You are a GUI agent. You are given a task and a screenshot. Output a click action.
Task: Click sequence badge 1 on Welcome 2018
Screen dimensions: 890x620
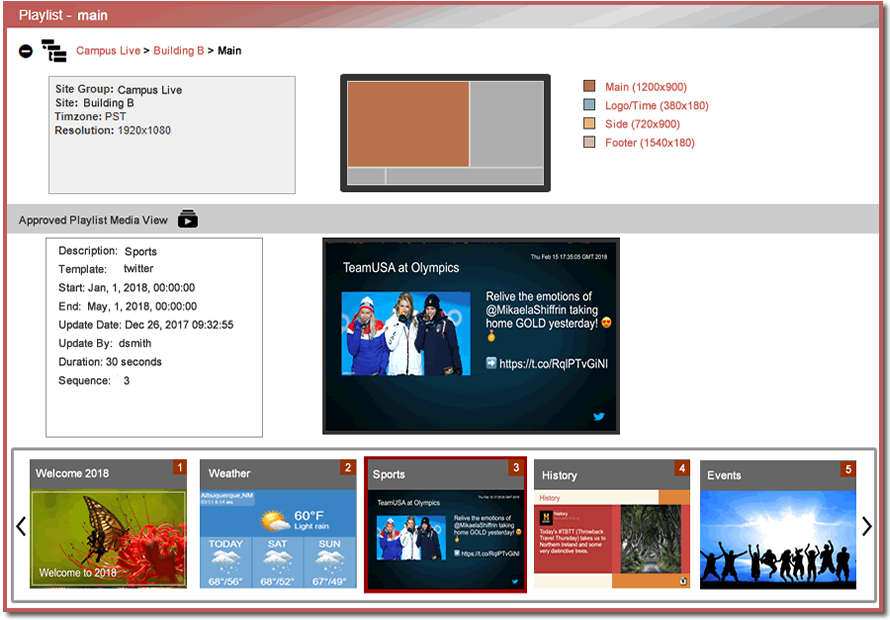coord(180,467)
